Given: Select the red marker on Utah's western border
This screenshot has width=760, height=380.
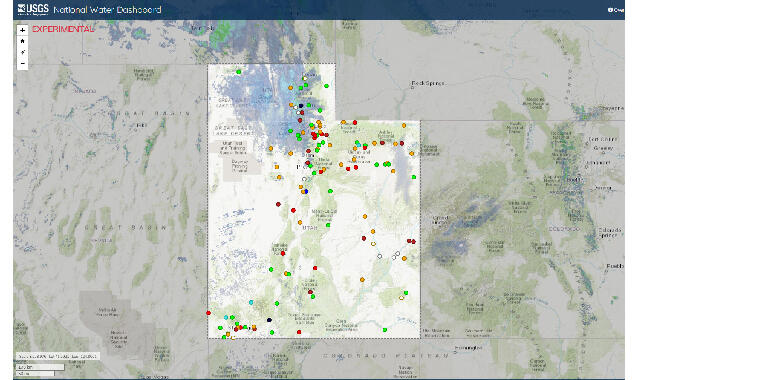Looking at the screenshot, I should 208,313.
